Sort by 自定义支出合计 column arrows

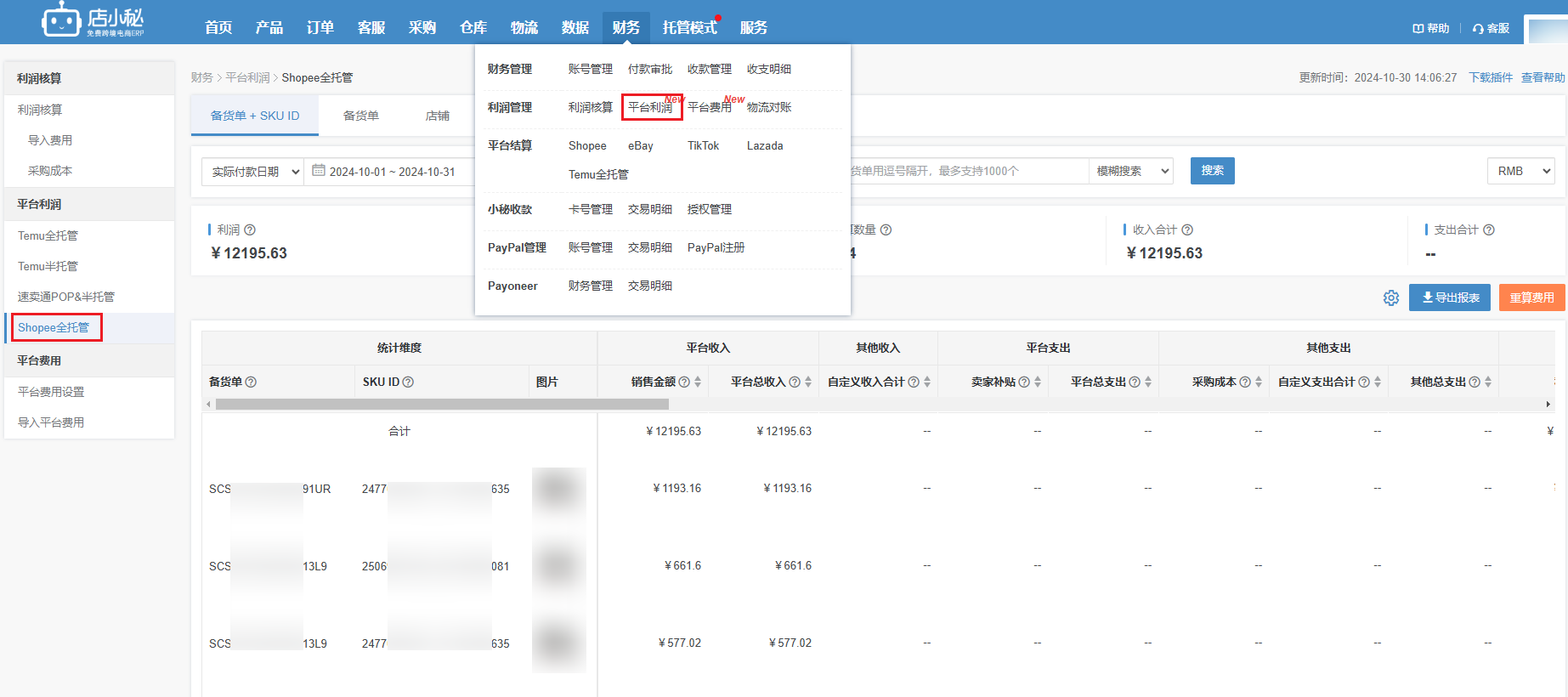pos(1378,382)
